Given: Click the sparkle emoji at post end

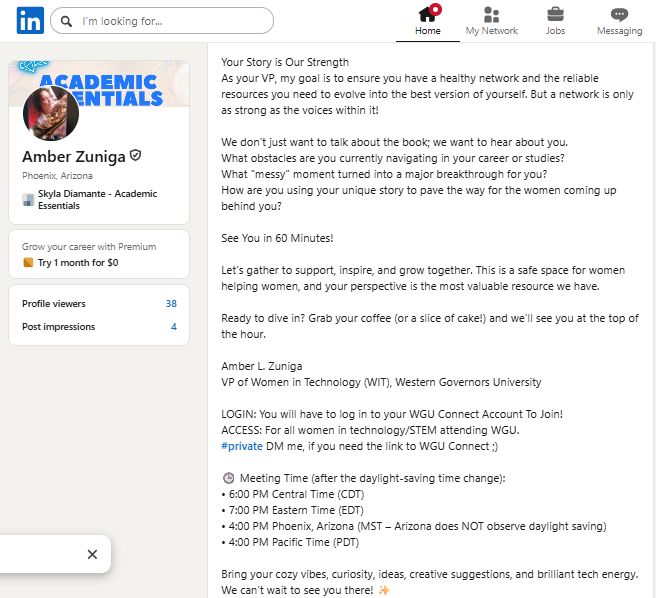Looking at the screenshot, I should [384, 590].
